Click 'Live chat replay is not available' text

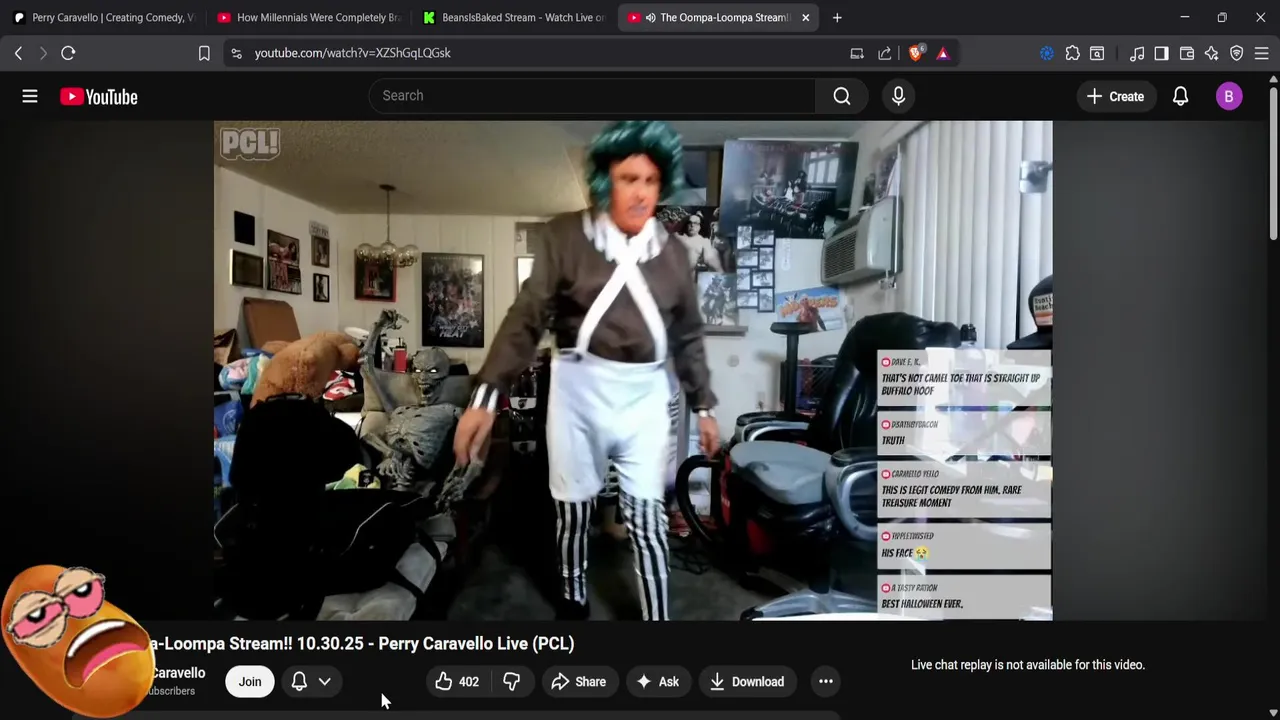1028,665
